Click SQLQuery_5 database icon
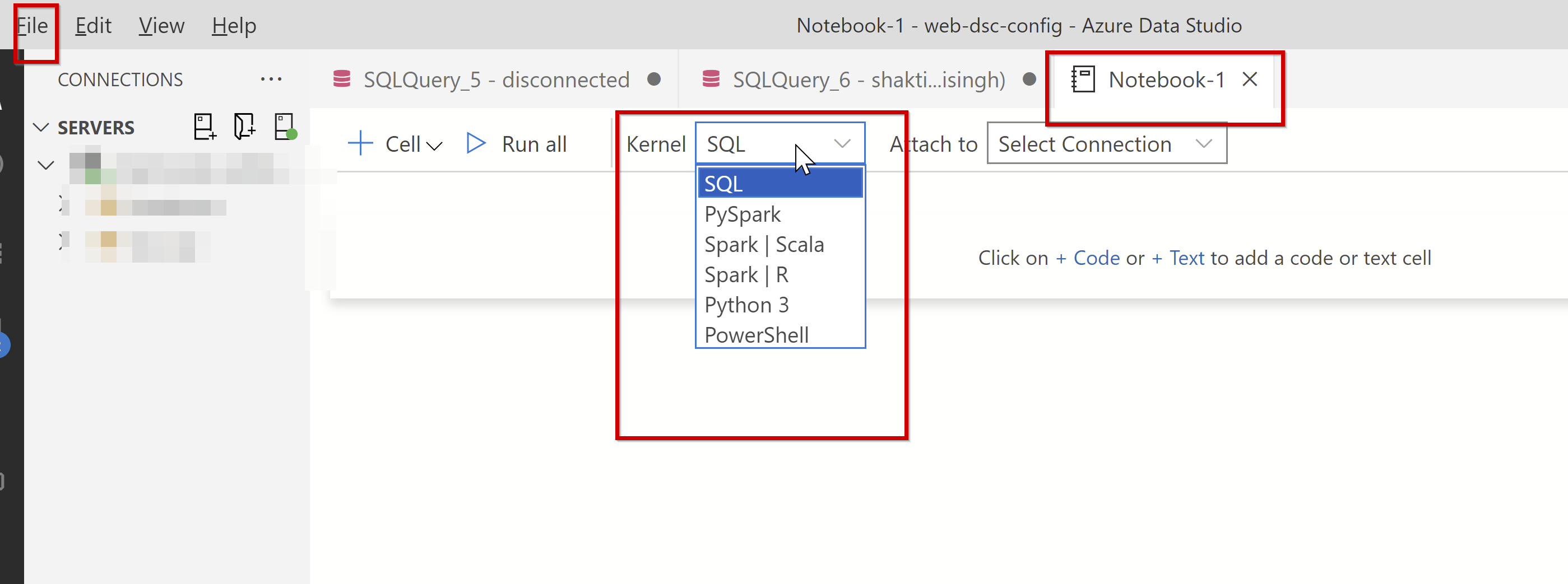Screen dimensions: 1568x584 (342, 79)
